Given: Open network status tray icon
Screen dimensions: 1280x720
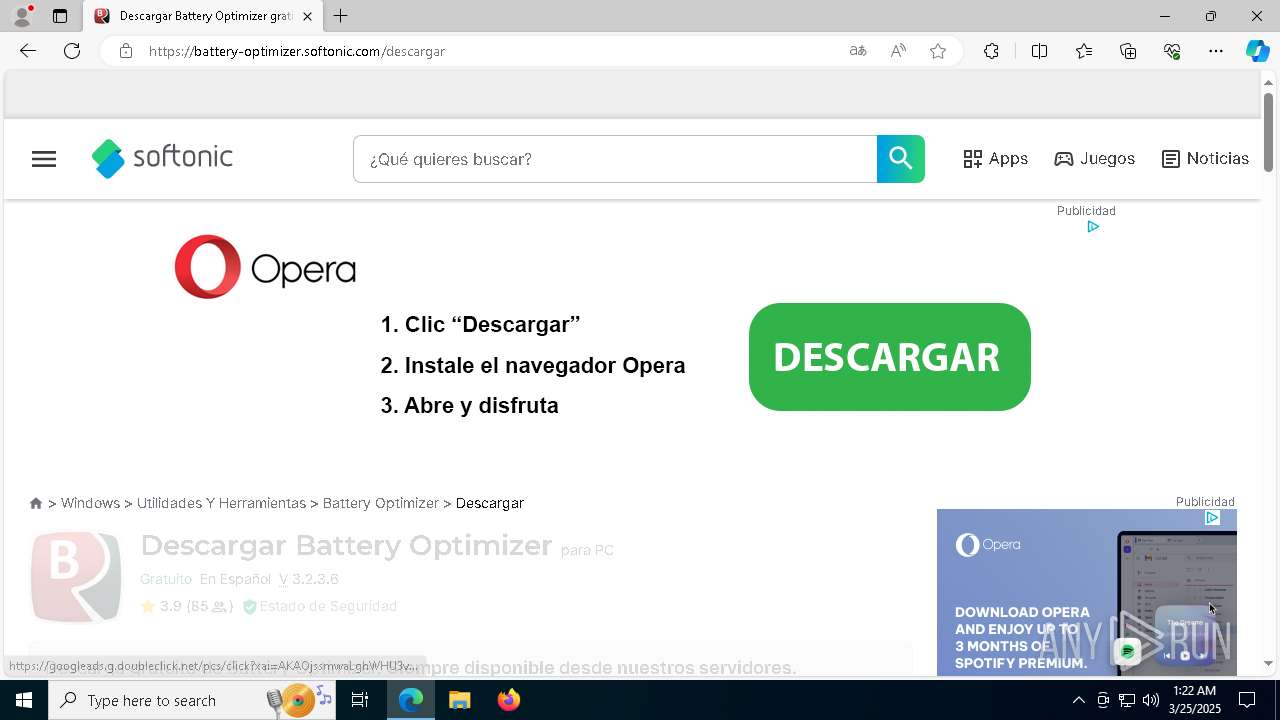Looking at the screenshot, I should click(x=1126, y=700).
